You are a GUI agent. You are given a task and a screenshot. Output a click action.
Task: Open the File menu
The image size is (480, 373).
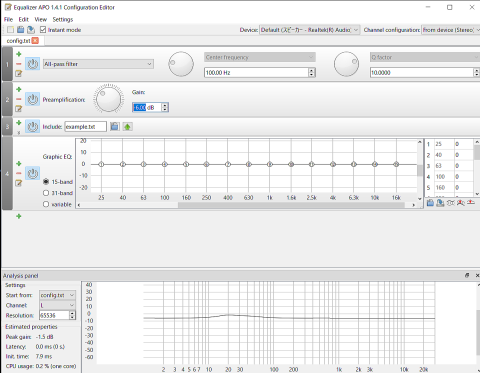pyautogui.click(x=8, y=19)
